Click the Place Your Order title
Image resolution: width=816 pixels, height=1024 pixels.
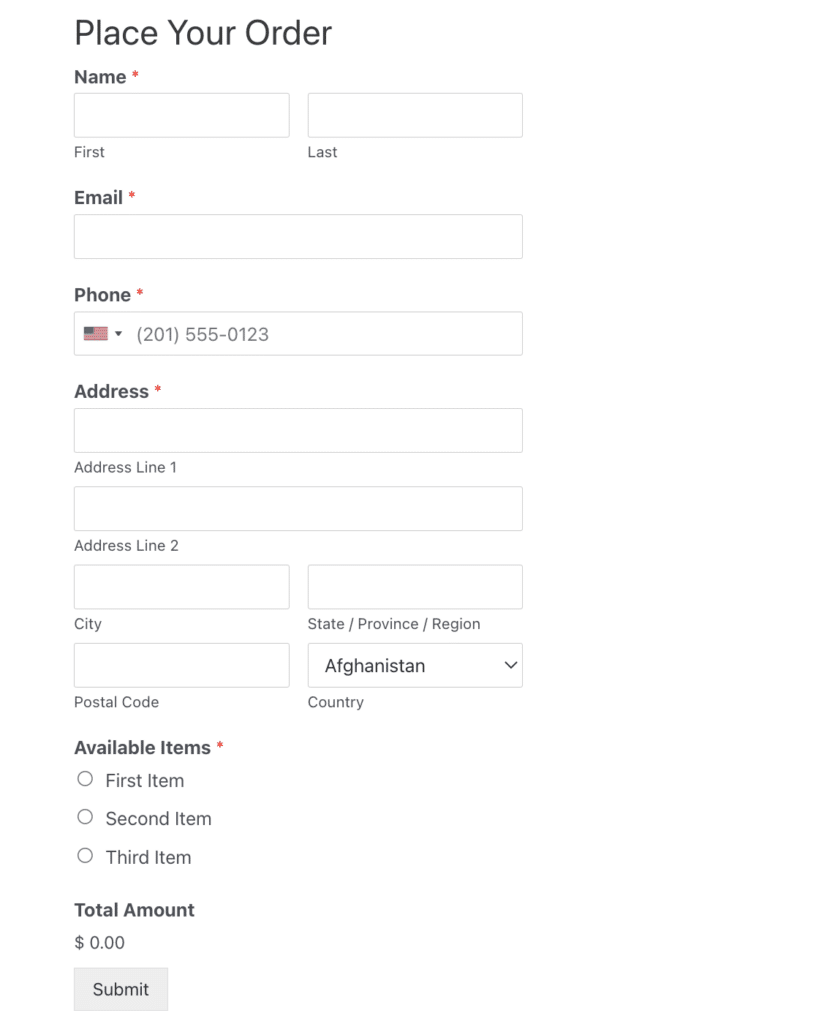pos(202,33)
